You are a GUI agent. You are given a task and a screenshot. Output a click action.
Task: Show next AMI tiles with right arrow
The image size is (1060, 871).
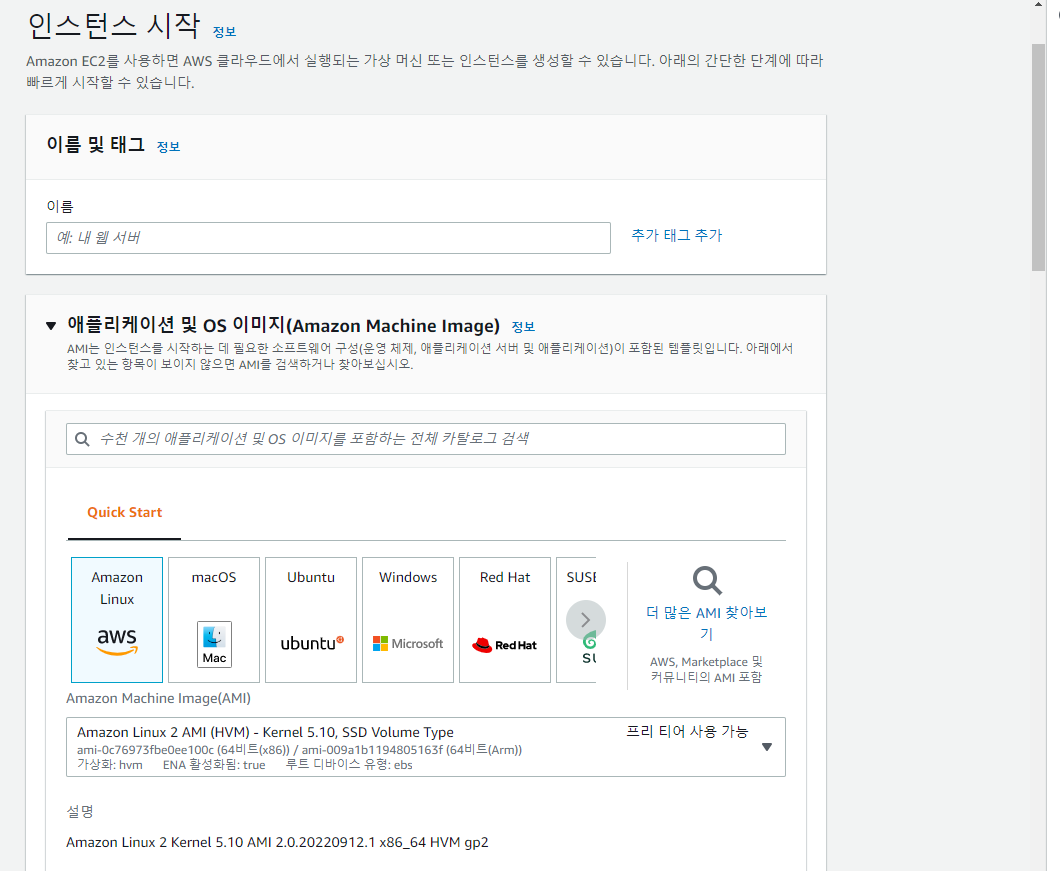click(x=585, y=619)
